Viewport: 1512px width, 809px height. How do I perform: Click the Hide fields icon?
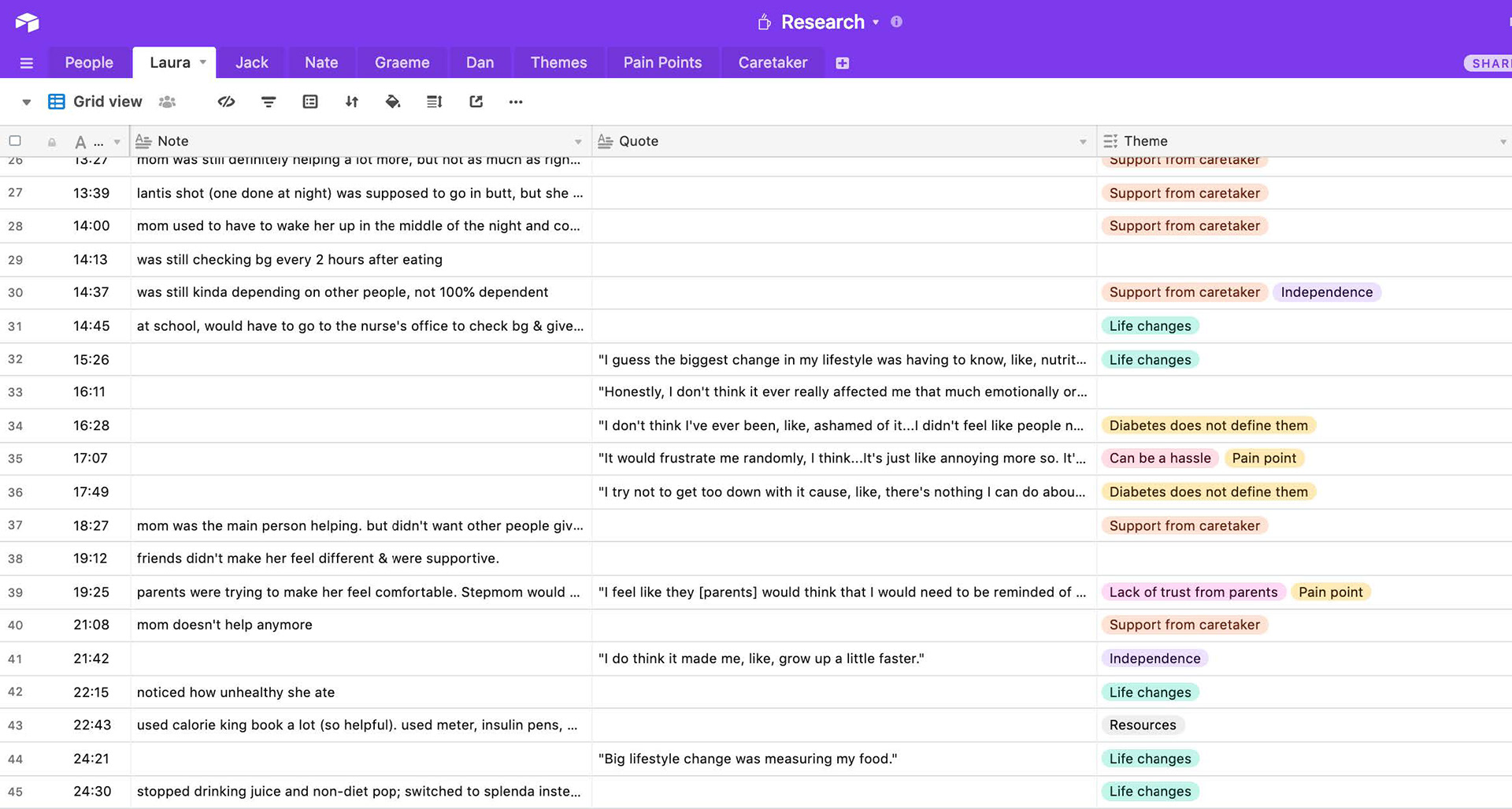pyautogui.click(x=227, y=102)
